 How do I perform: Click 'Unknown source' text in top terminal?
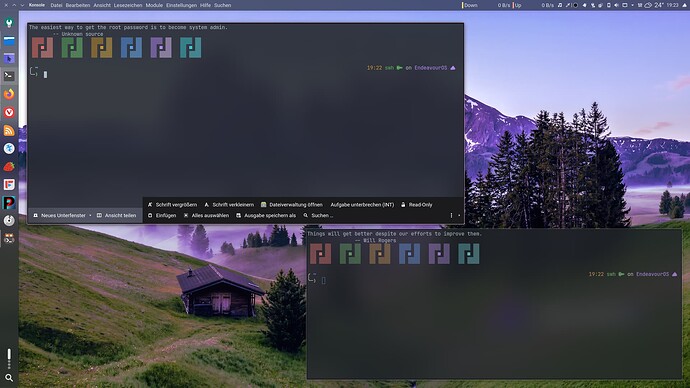click(82, 34)
